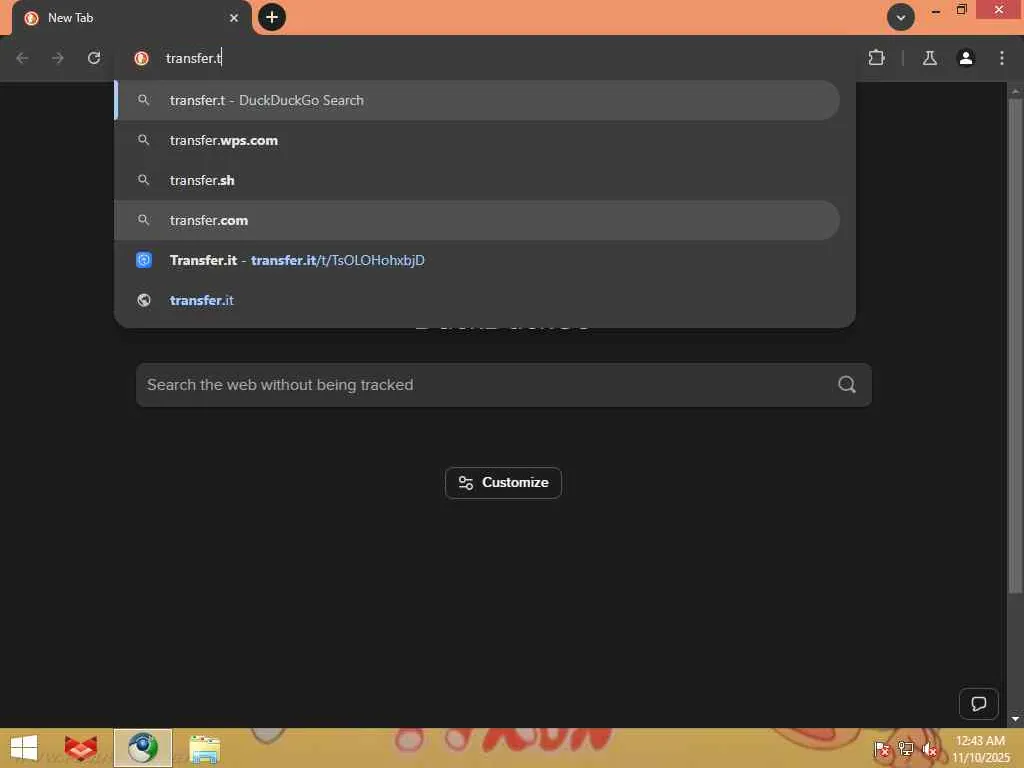1024x768 pixels.
Task: Open the muted volume tray icon
Action: pos(929,749)
